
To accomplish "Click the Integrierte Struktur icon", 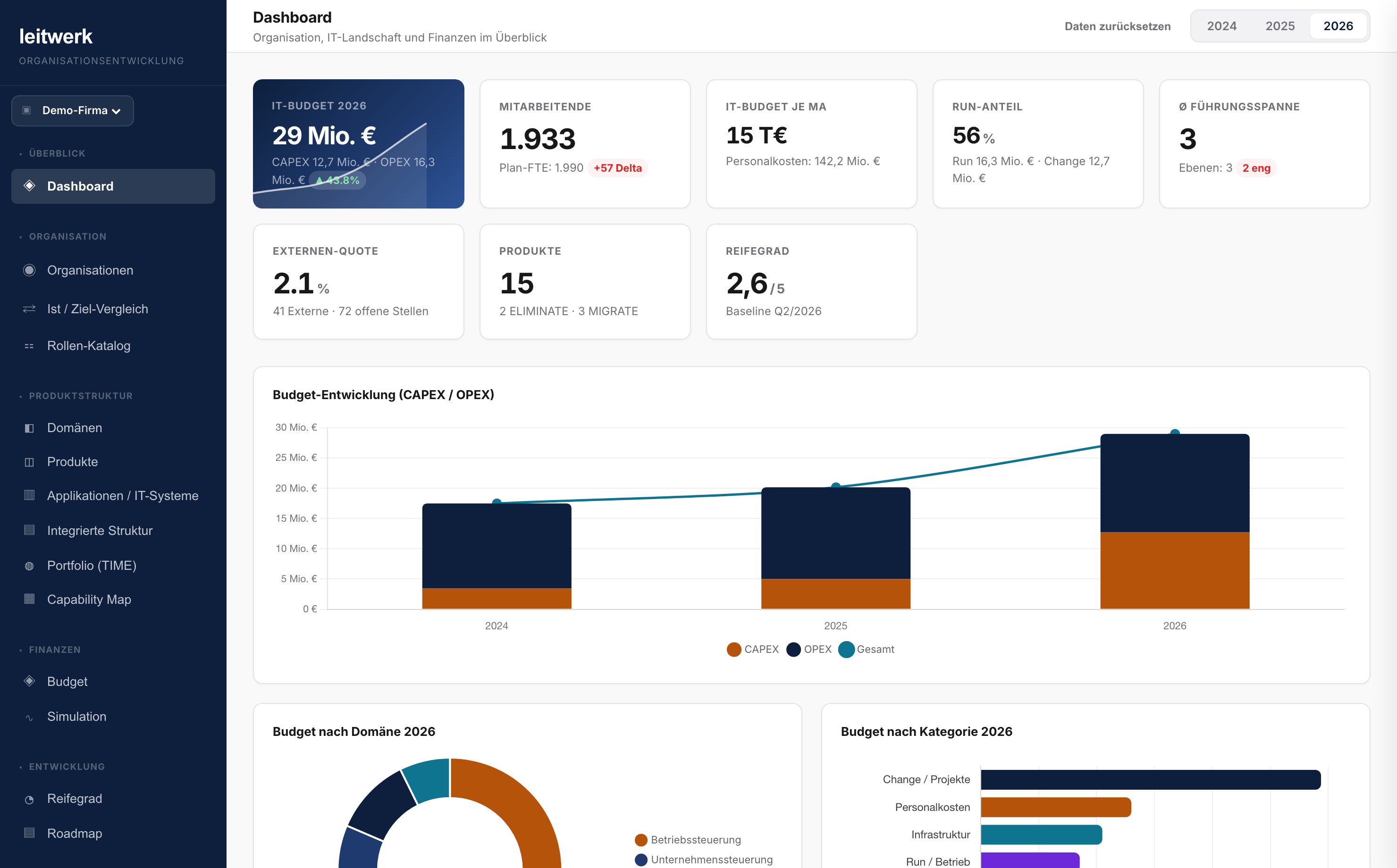I will click(x=29, y=530).
